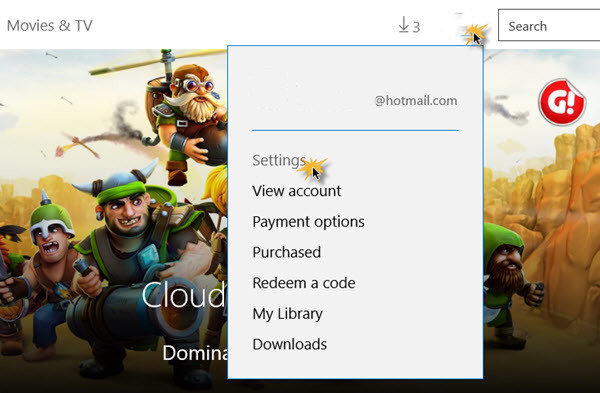Open Settings from the account menu
The height and width of the screenshot is (393, 600).
tap(279, 160)
